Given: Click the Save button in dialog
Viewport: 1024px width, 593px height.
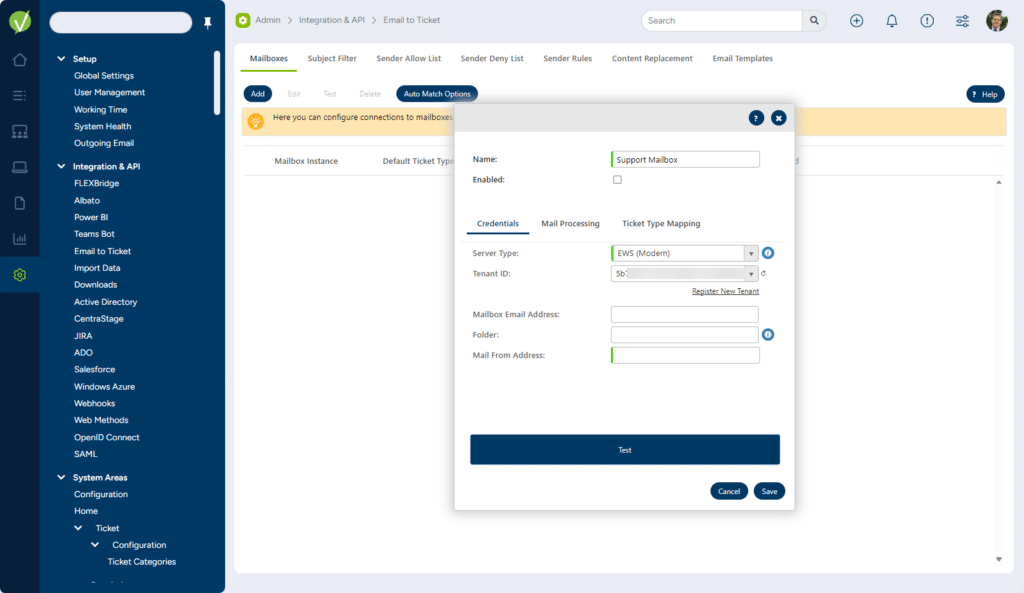Looking at the screenshot, I should 769,491.
